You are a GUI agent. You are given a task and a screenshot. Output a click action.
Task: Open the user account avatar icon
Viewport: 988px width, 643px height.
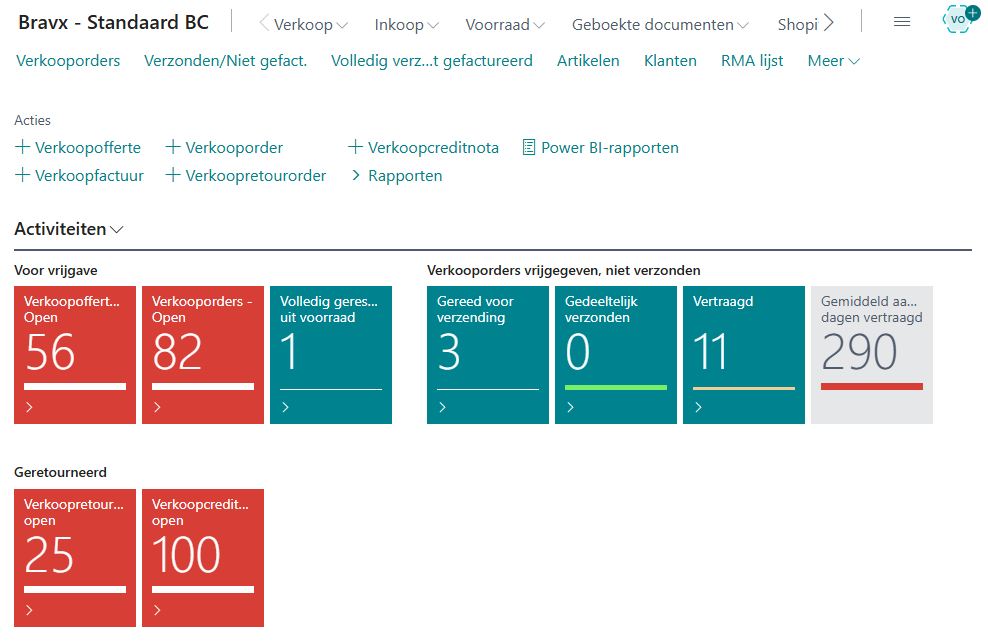point(959,20)
